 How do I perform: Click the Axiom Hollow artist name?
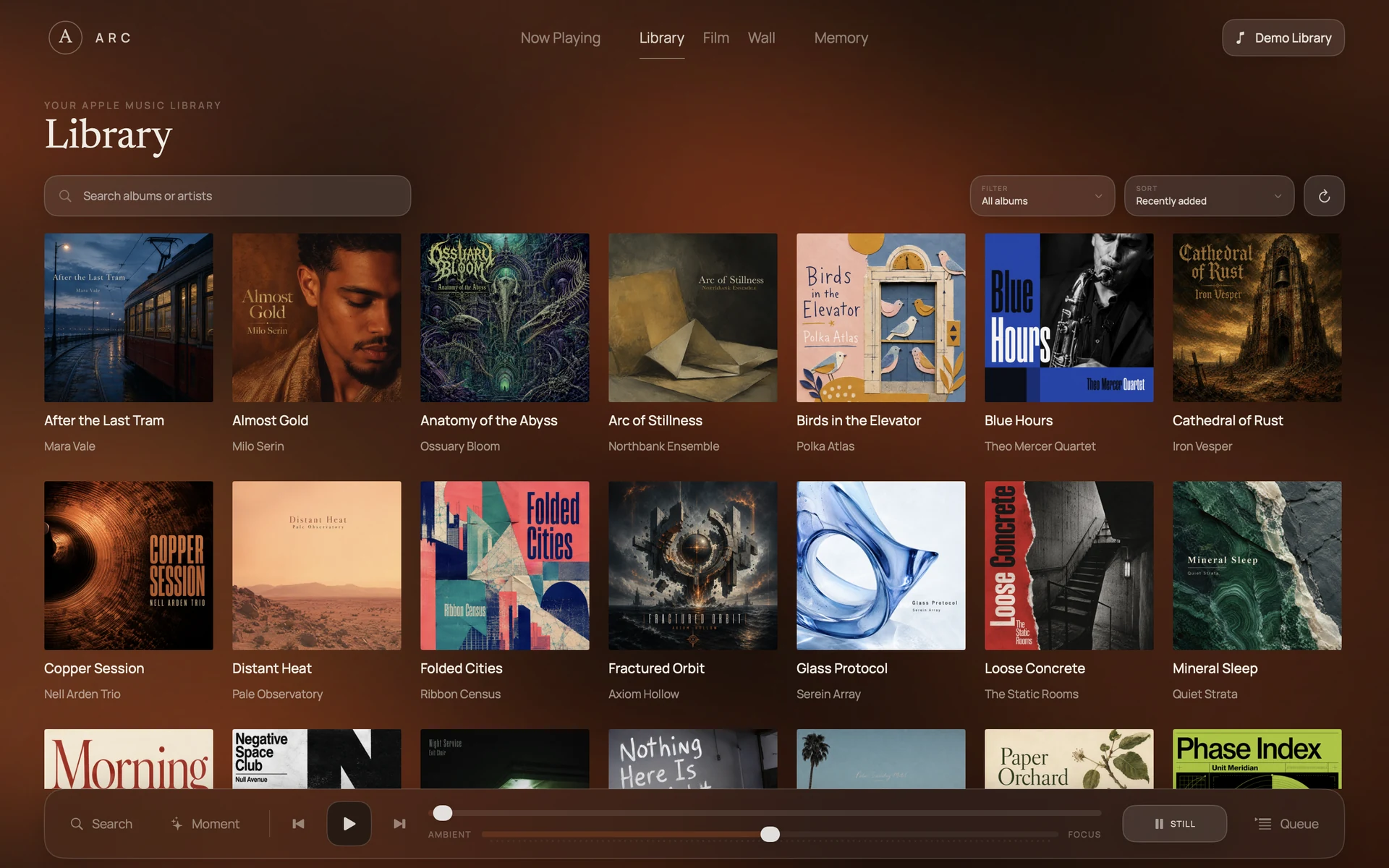[643, 694]
